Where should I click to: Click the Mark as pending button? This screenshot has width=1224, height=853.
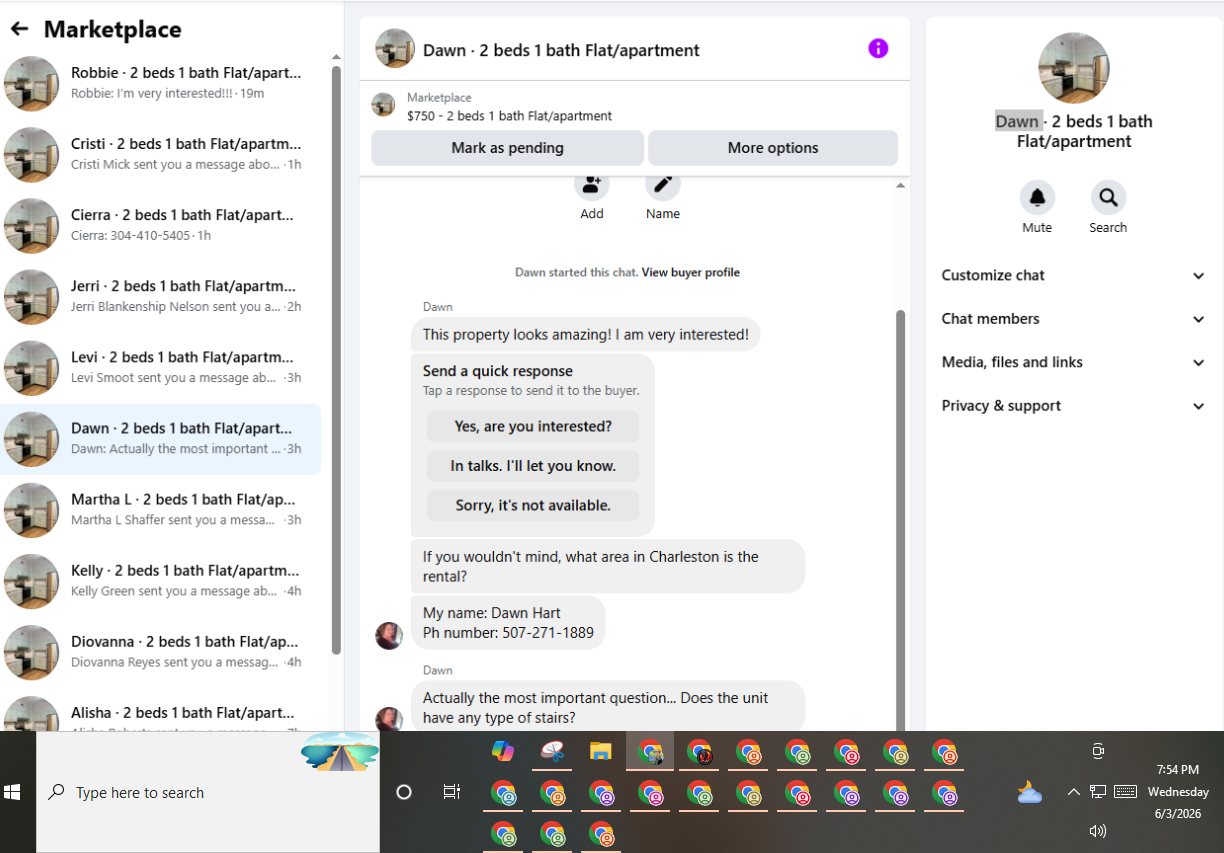tap(507, 148)
